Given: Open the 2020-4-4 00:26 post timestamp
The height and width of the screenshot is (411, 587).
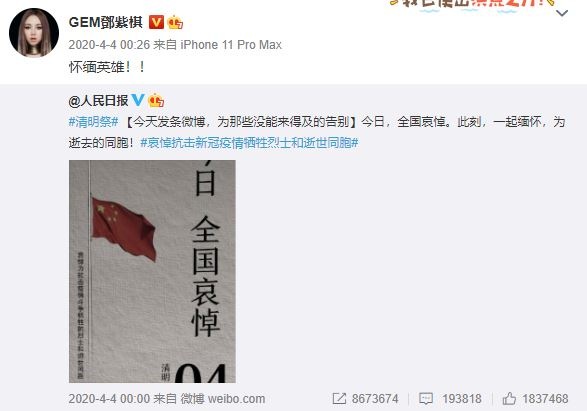Looking at the screenshot, I should tap(109, 45).
